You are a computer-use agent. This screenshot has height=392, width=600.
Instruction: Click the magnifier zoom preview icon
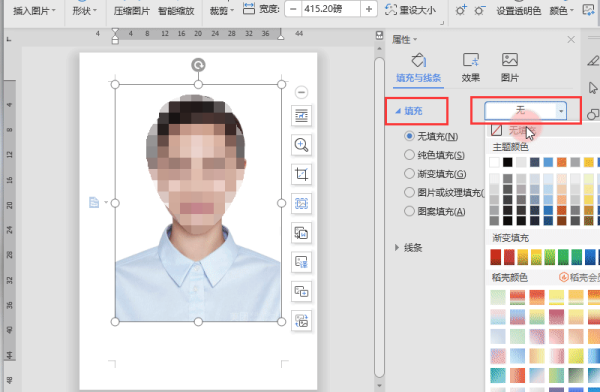click(x=302, y=145)
